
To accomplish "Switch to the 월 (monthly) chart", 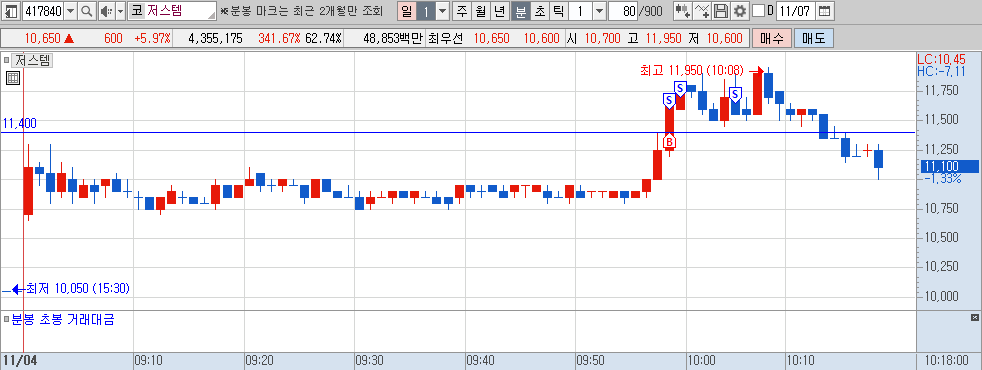I will click(481, 11).
